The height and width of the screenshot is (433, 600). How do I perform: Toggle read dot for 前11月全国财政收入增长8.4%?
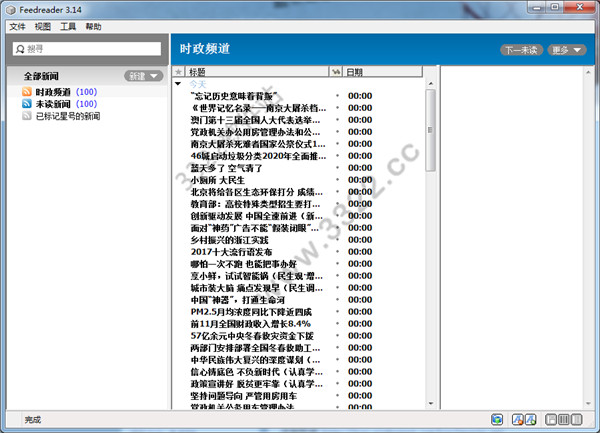pyautogui.click(x=337, y=323)
